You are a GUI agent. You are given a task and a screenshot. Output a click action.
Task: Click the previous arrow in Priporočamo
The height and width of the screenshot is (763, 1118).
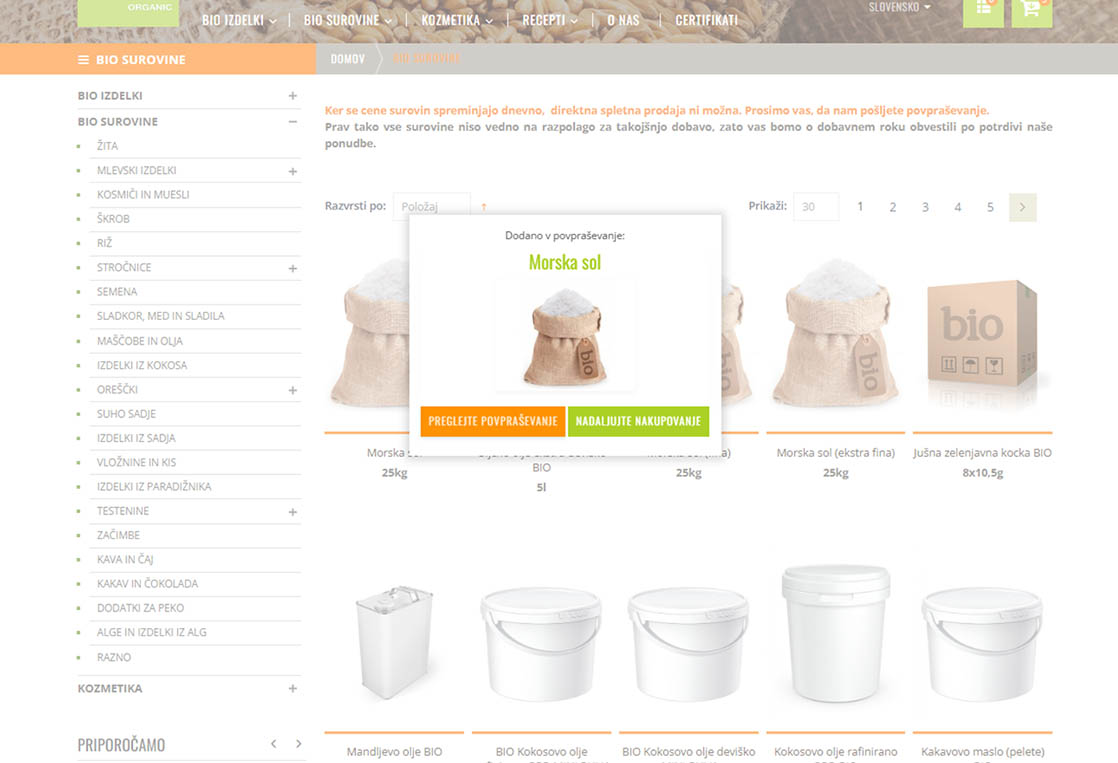[x=273, y=744]
